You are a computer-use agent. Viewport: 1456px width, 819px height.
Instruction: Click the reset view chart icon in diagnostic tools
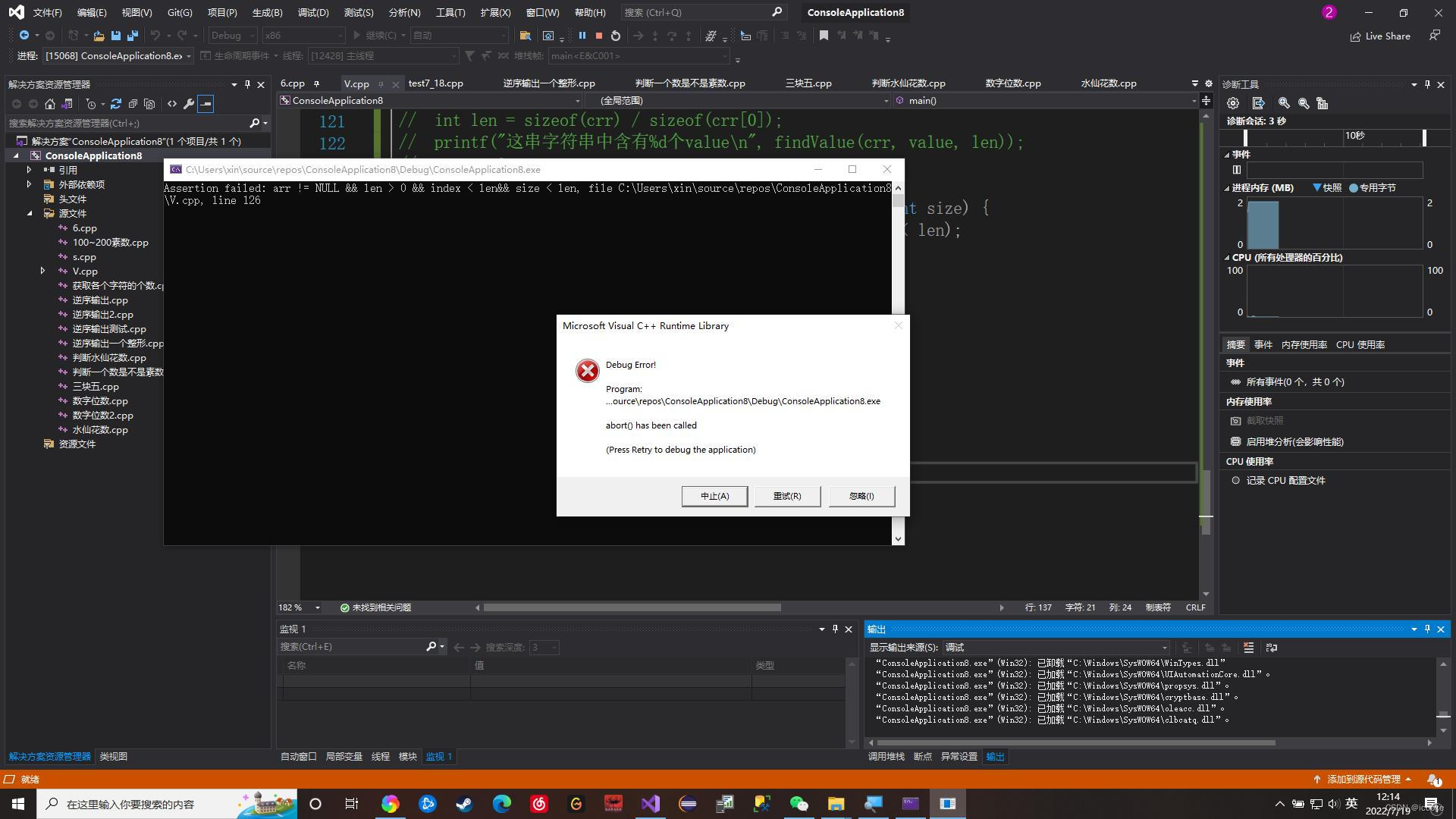(1323, 103)
